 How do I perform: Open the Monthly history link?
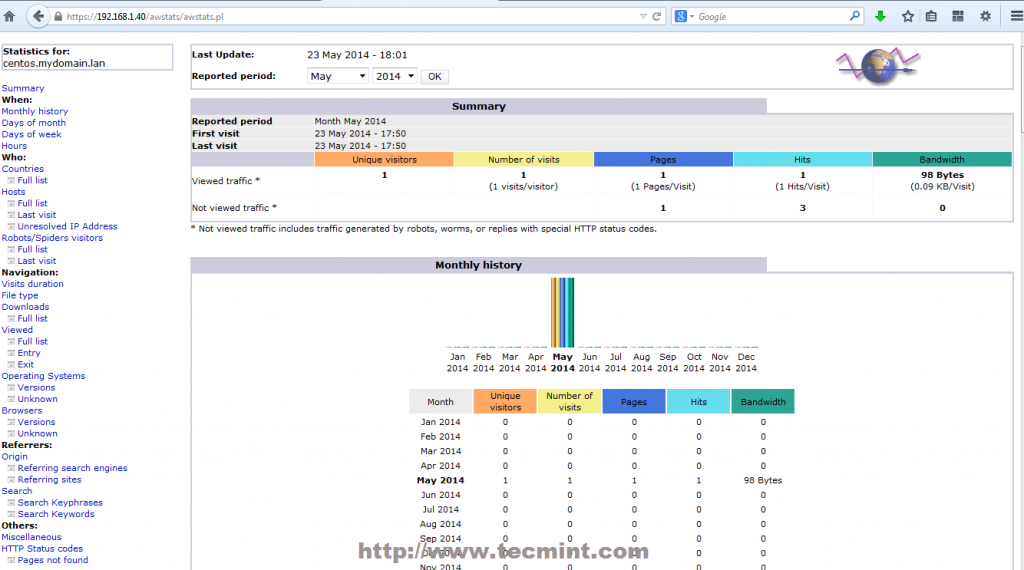35,111
